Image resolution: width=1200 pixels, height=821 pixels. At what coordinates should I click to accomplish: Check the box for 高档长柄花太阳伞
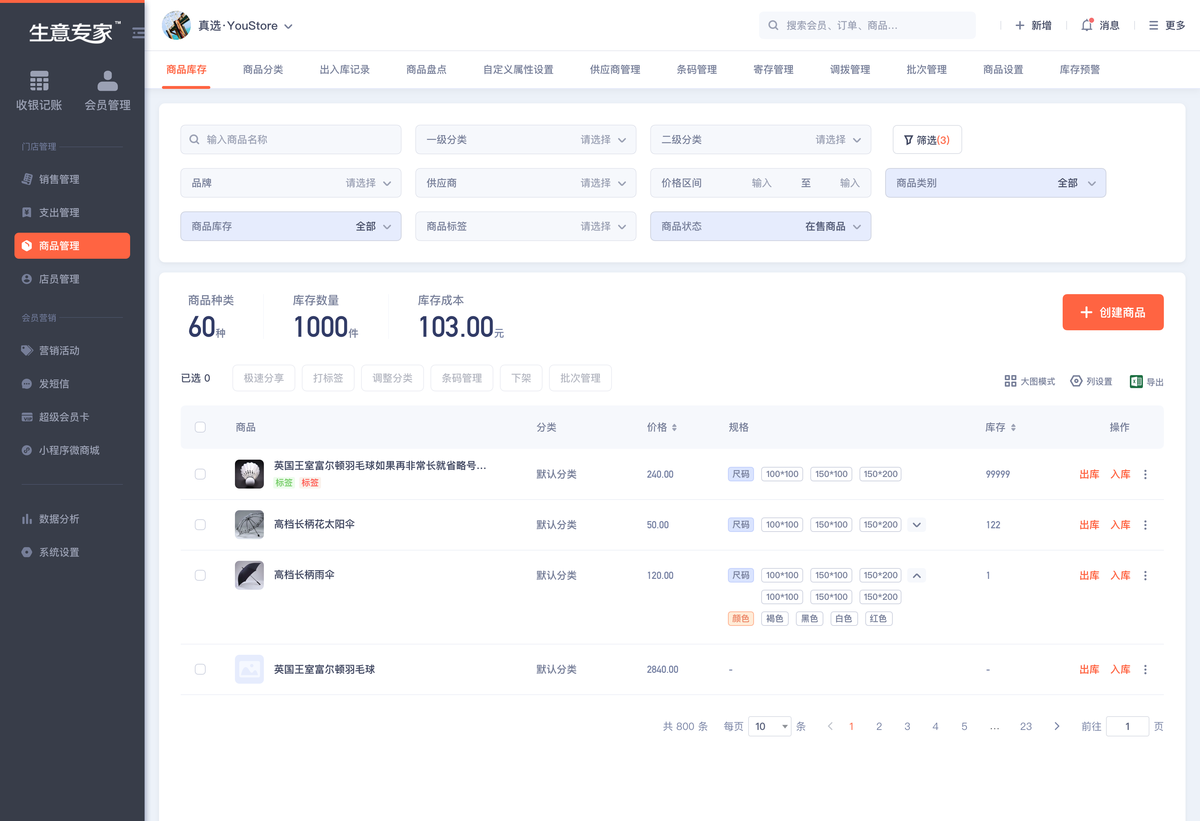point(200,525)
